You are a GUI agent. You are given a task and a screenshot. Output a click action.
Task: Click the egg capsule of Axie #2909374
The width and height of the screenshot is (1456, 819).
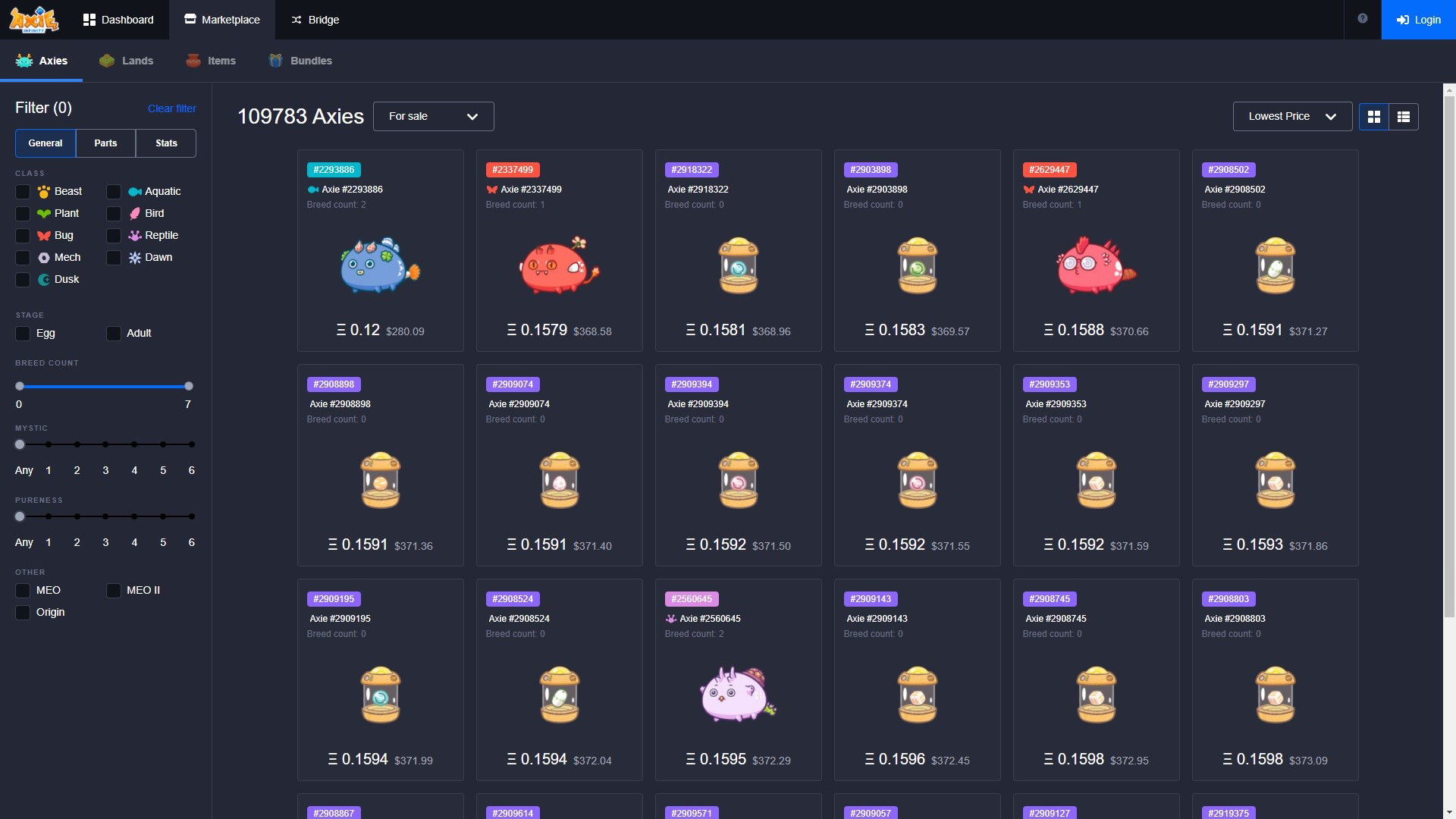tap(917, 480)
